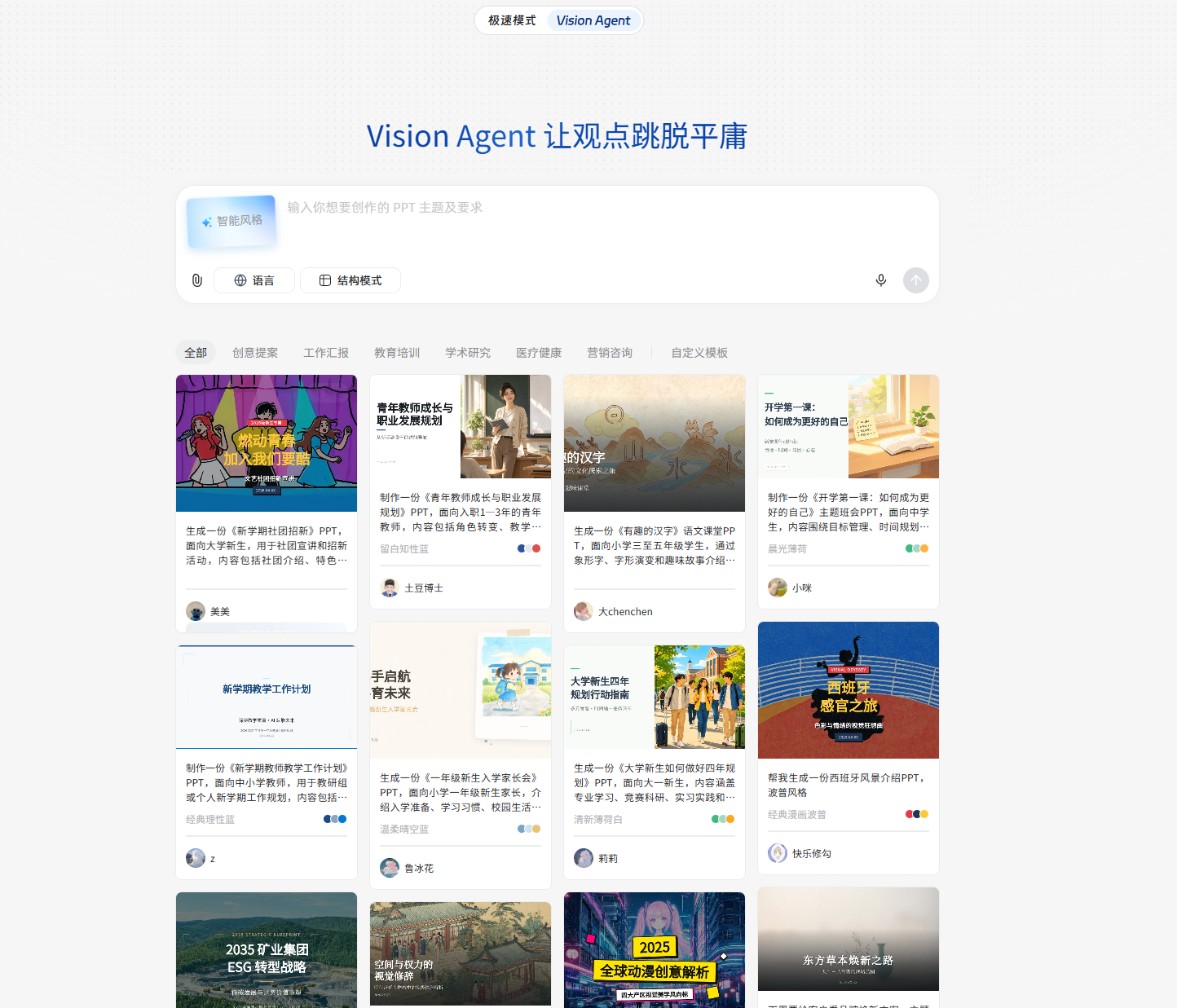Click the 莉莉 user avatar
Screen dimensions: 1177x1008
pos(584,858)
